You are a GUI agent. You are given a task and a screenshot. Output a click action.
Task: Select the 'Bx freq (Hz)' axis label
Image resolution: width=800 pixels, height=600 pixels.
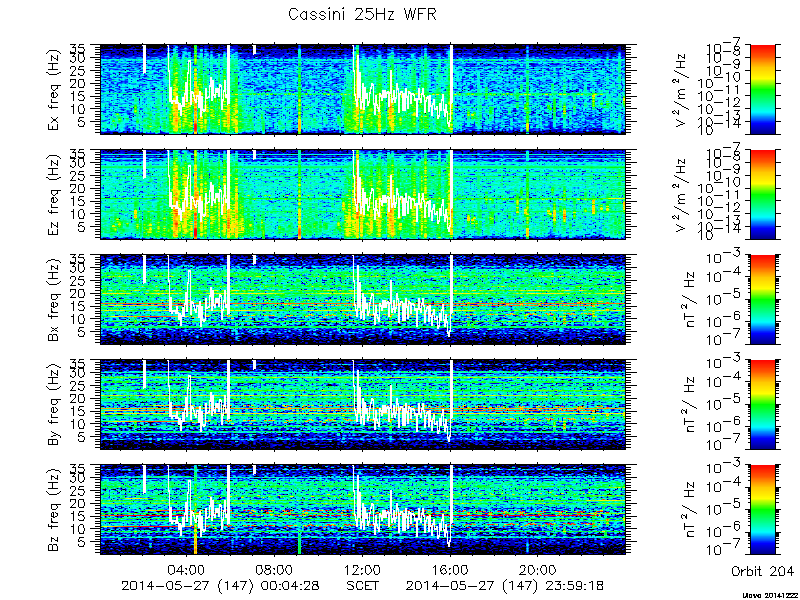[54, 300]
